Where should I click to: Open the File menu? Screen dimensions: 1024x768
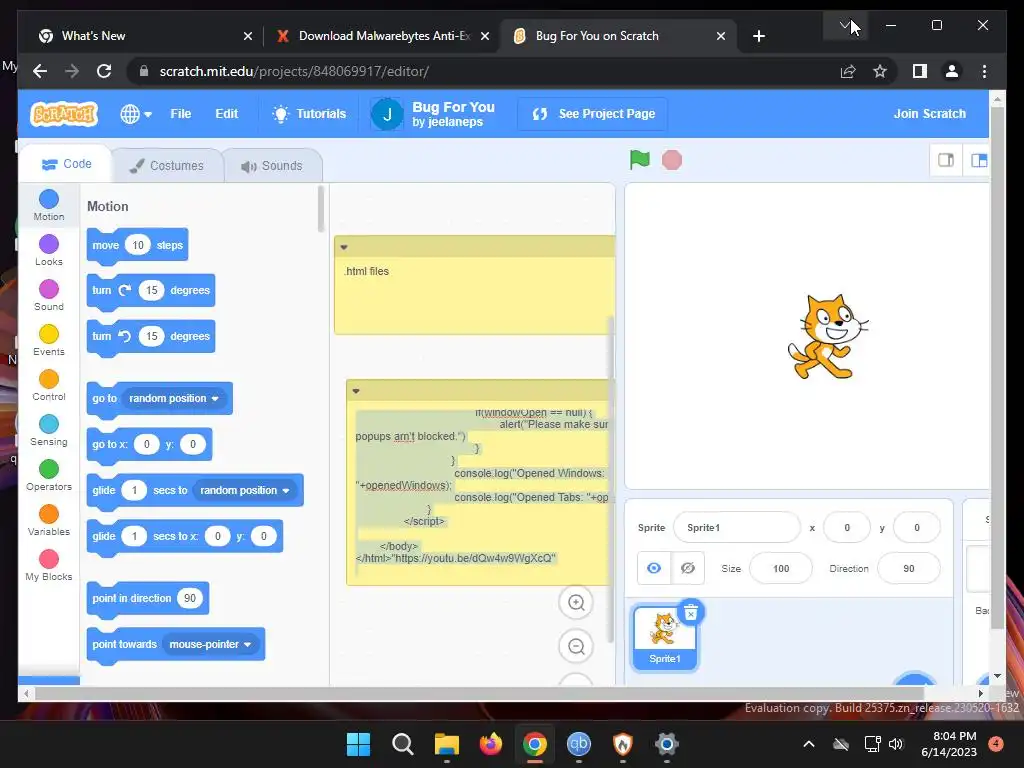pos(180,114)
